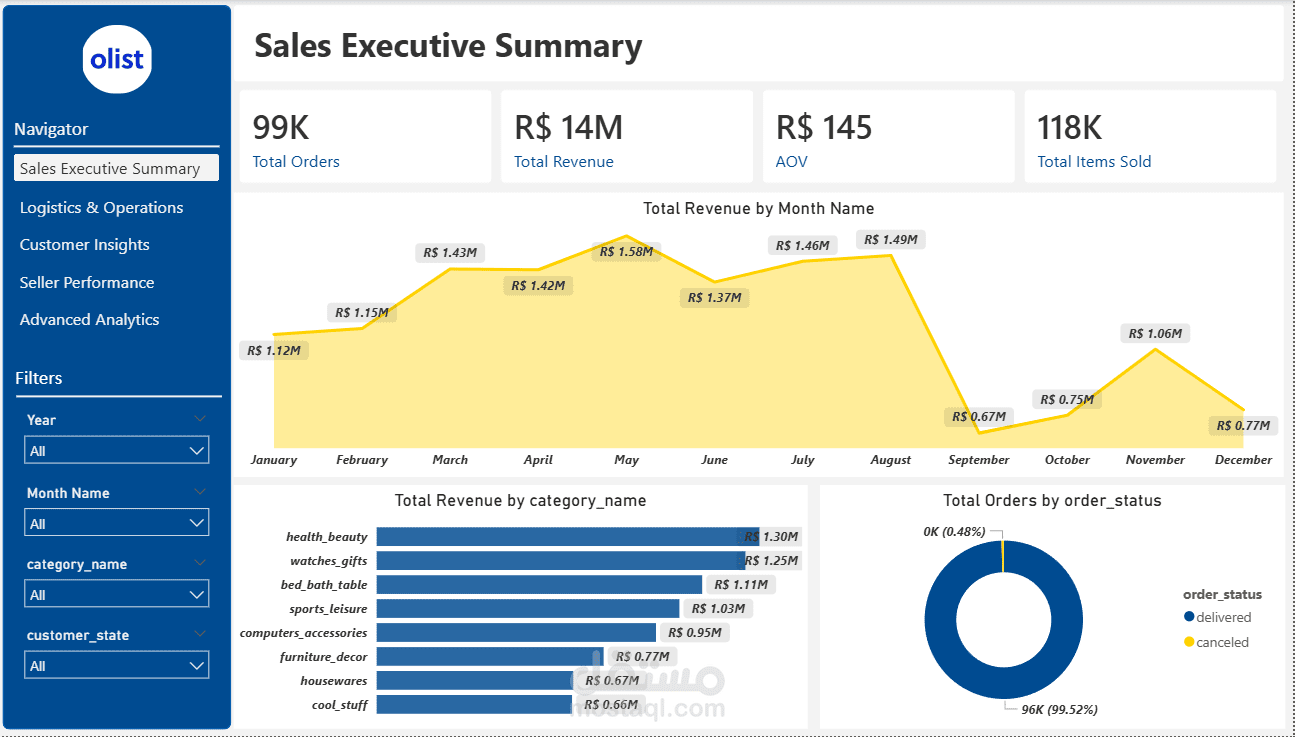
Task: Open the customer_state dropdown
Action: 116,666
